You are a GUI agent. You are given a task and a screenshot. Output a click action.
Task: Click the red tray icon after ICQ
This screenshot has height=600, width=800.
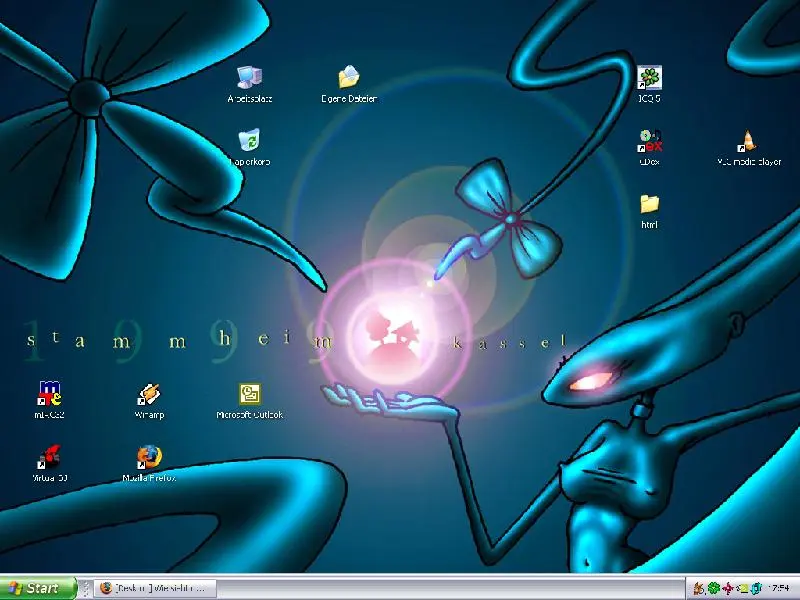coord(728,588)
